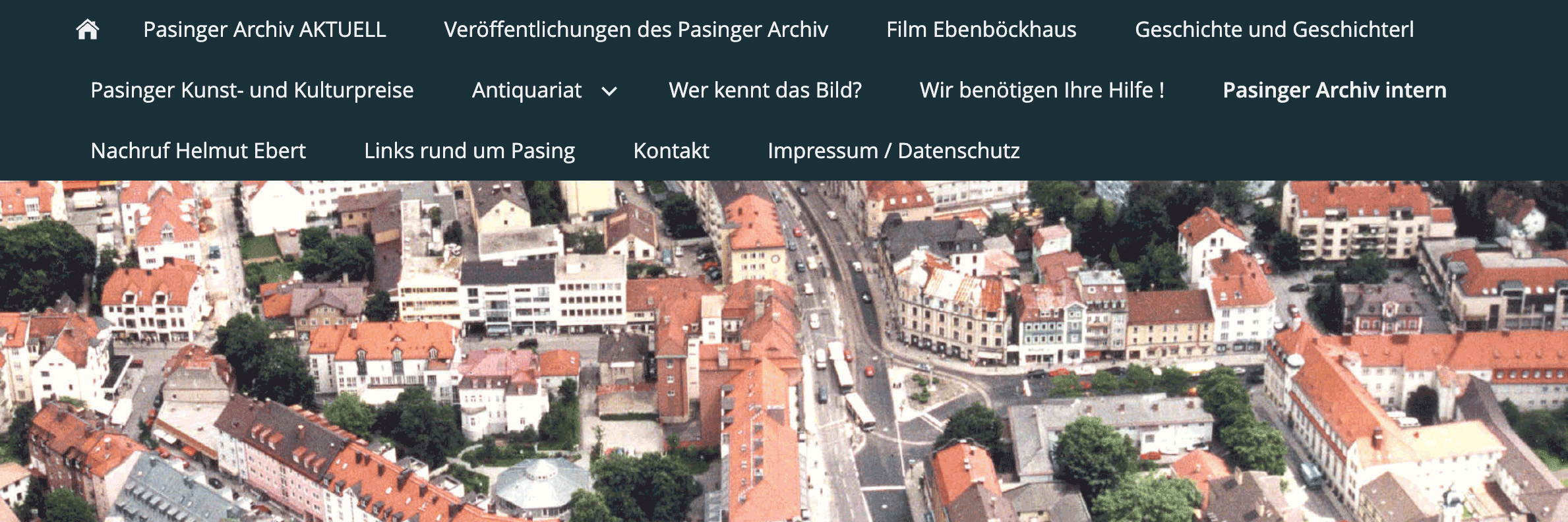Expand the Antiquariat submenu chevron
The width and height of the screenshot is (1568, 522).
(610, 92)
